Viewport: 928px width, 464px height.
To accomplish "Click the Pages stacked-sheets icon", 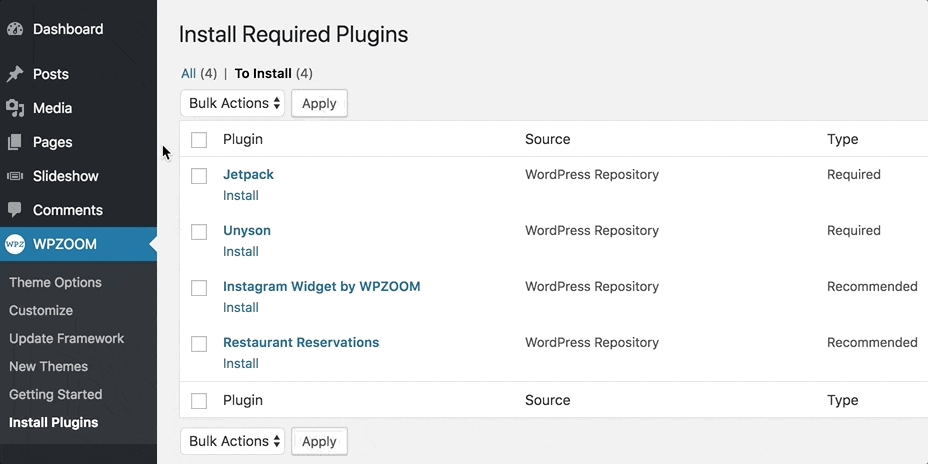I will tap(15, 142).
